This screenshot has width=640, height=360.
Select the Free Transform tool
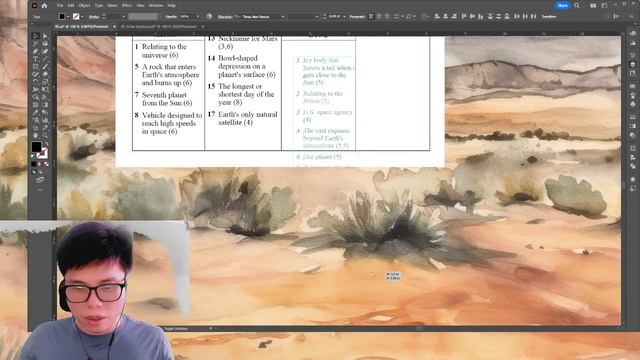45,89
